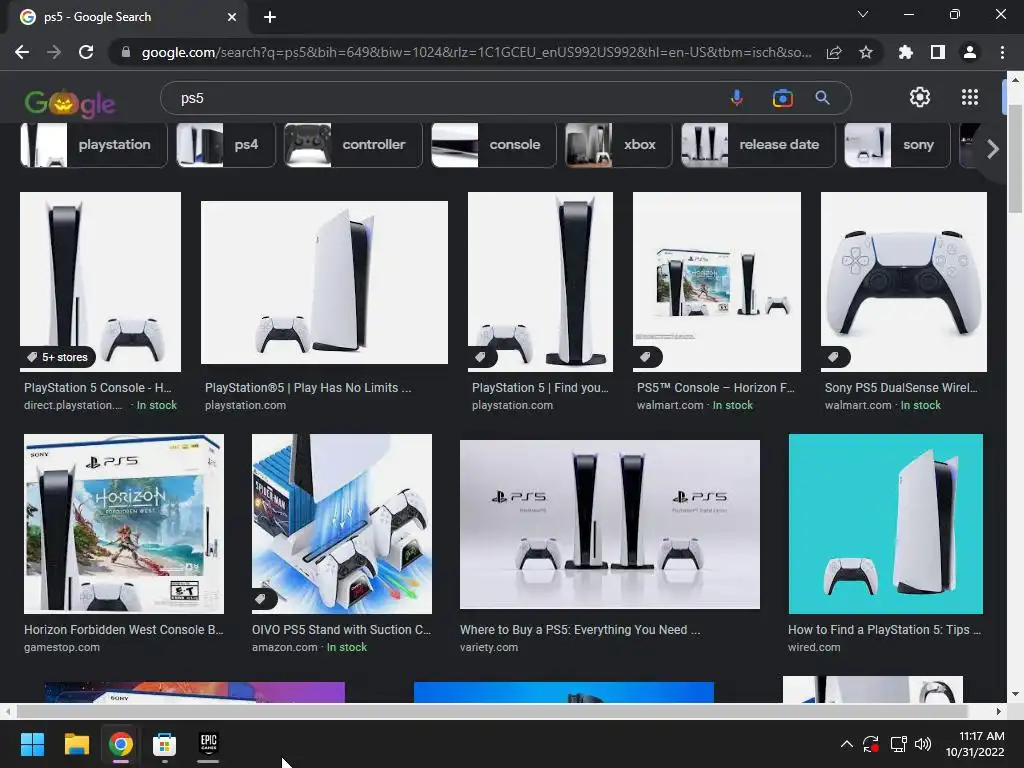
Task: Search by image with camera icon
Action: coord(782,98)
